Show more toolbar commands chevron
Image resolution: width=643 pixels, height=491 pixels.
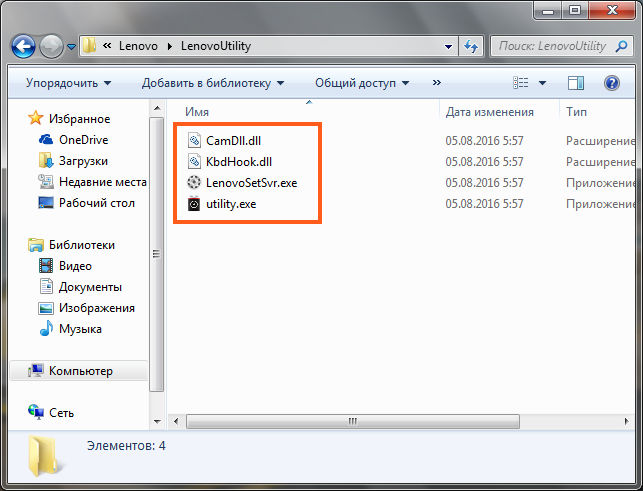pos(437,82)
